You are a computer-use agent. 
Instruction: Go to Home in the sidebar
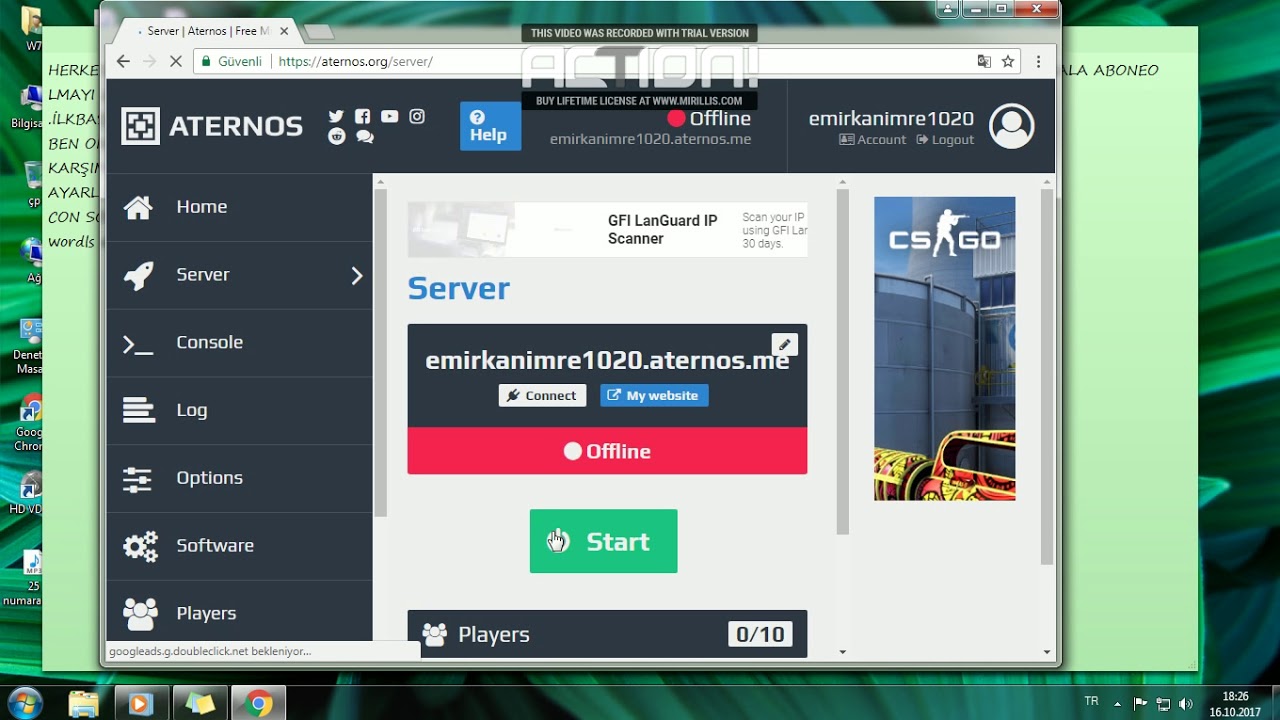click(x=239, y=207)
